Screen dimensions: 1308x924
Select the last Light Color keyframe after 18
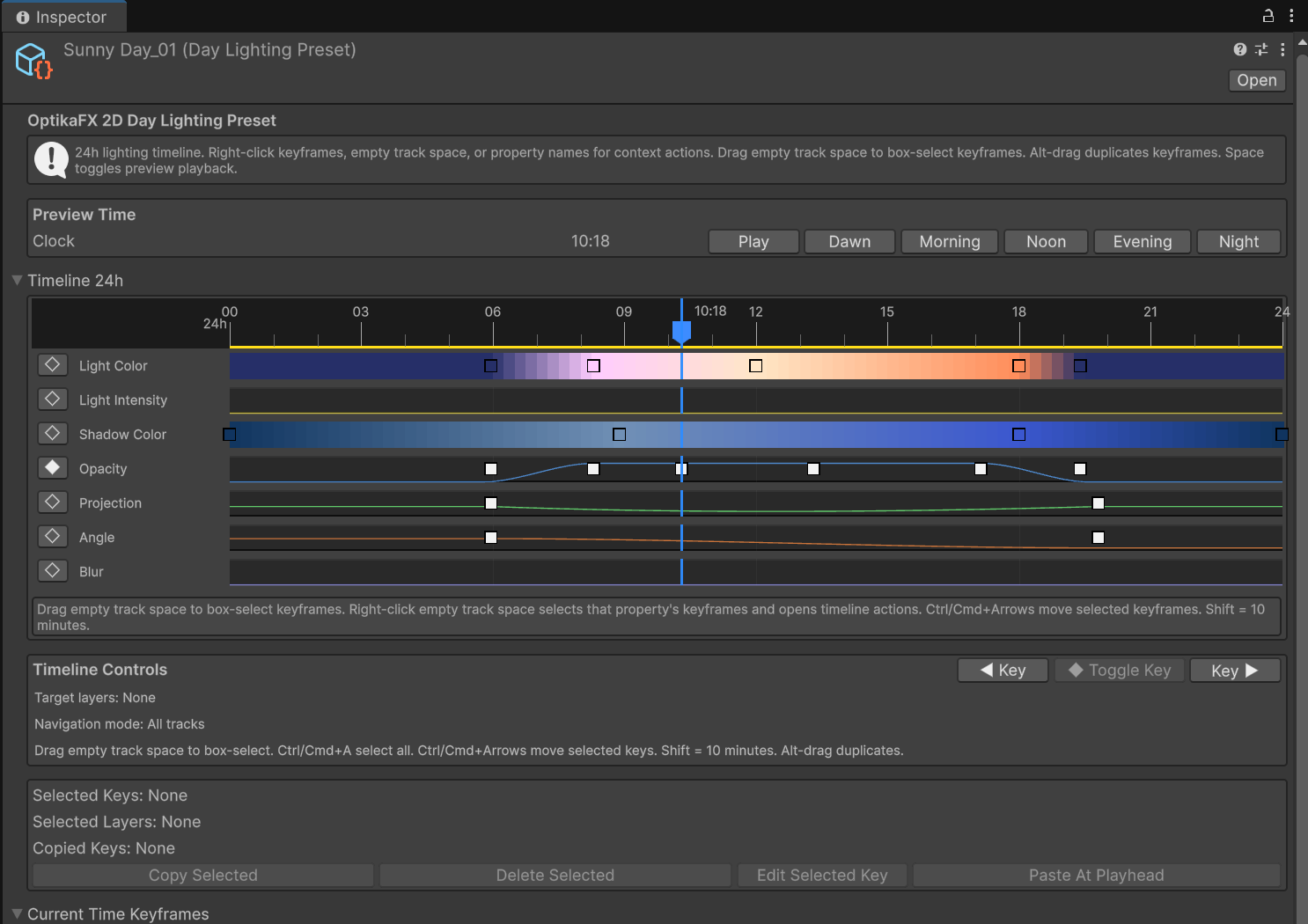1081,366
